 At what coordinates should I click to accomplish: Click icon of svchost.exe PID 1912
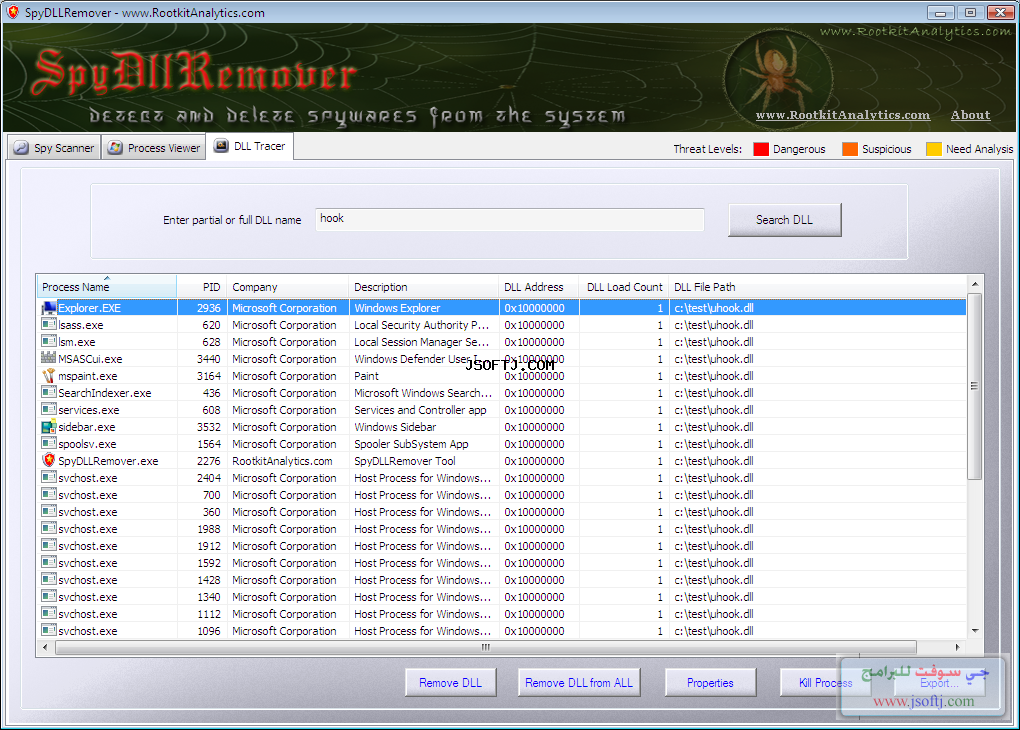tap(49, 545)
